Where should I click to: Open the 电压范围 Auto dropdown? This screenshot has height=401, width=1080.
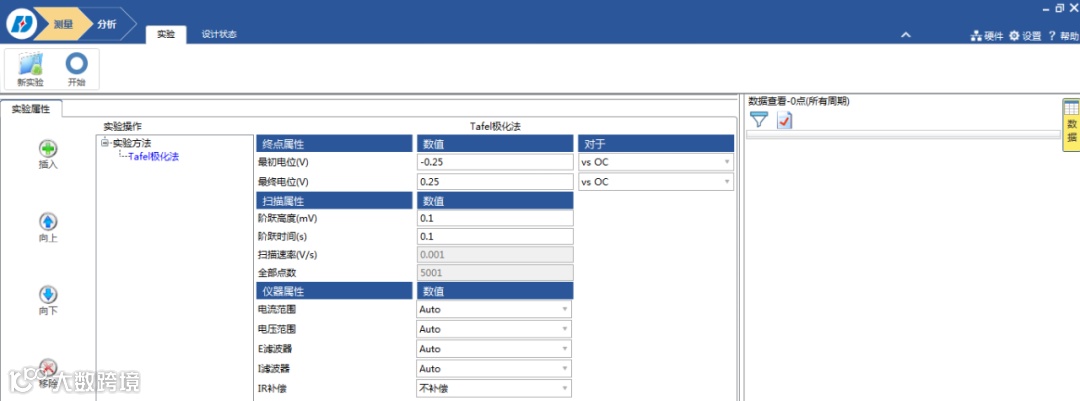(494, 329)
